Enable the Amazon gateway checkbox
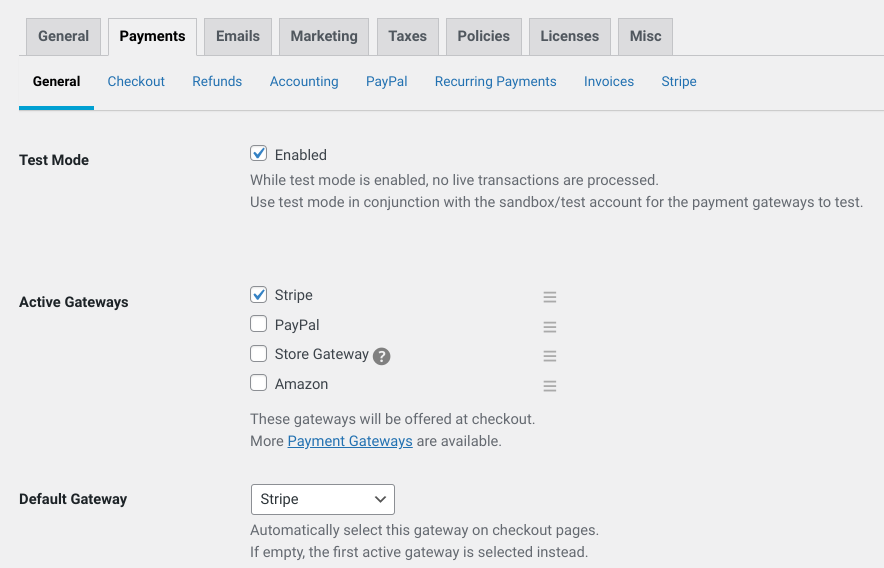This screenshot has height=568, width=884. [x=259, y=383]
